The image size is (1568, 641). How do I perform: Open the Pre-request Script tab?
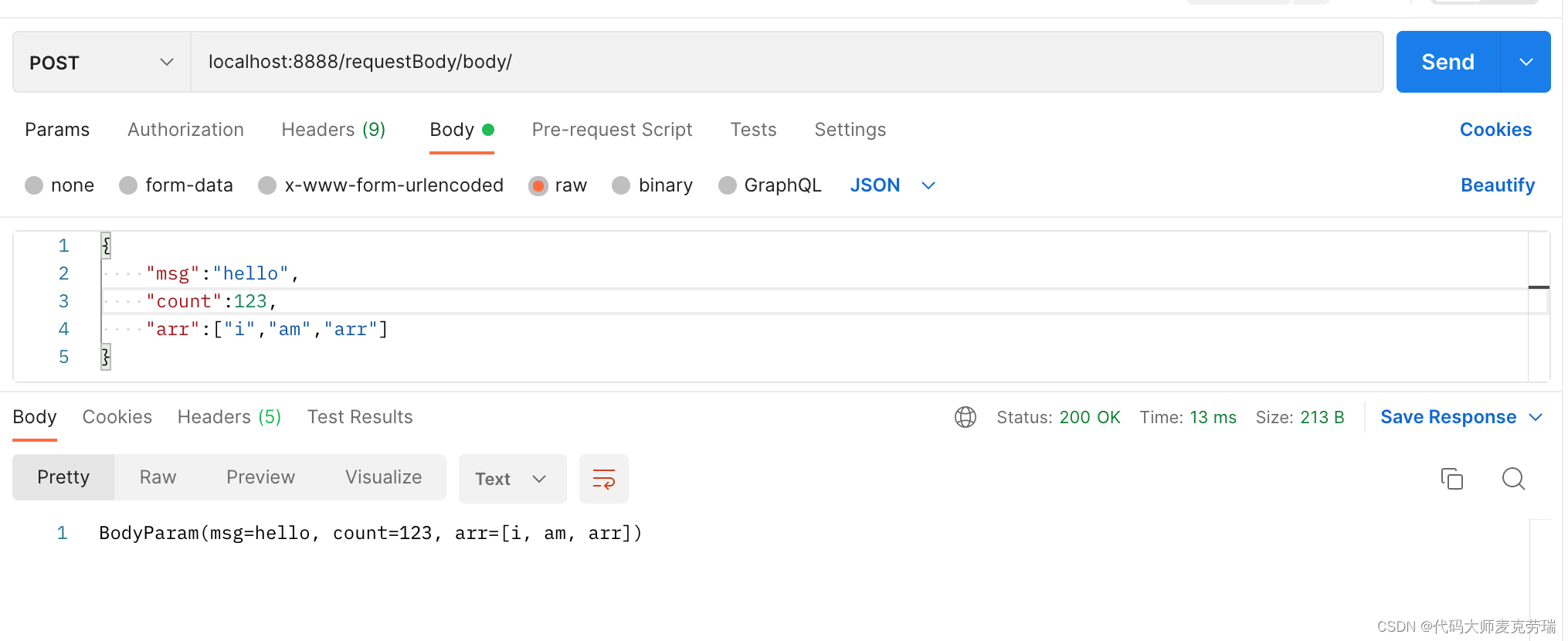[612, 130]
